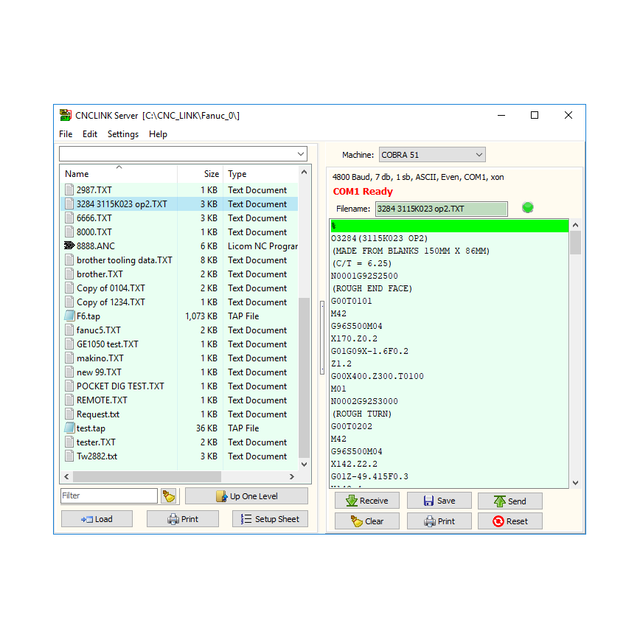This screenshot has height=640, width=640.
Task: Click program viewer scroll down arrow
Action: [576, 483]
